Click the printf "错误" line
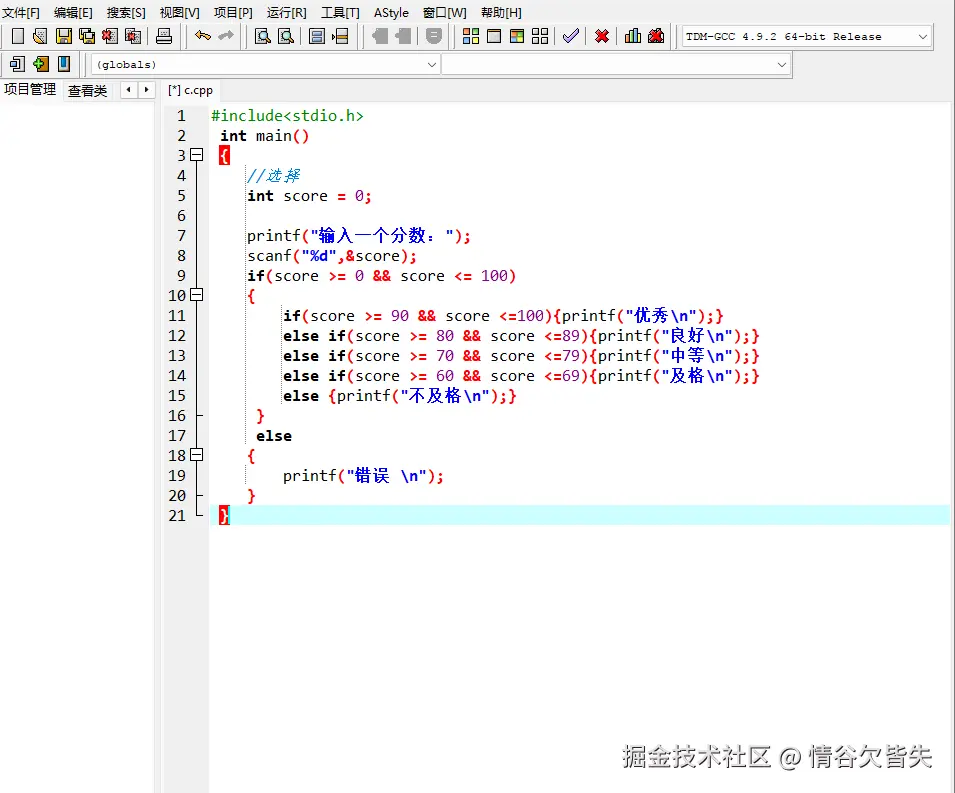Screen dimensions: 955x793 (364, 476)
